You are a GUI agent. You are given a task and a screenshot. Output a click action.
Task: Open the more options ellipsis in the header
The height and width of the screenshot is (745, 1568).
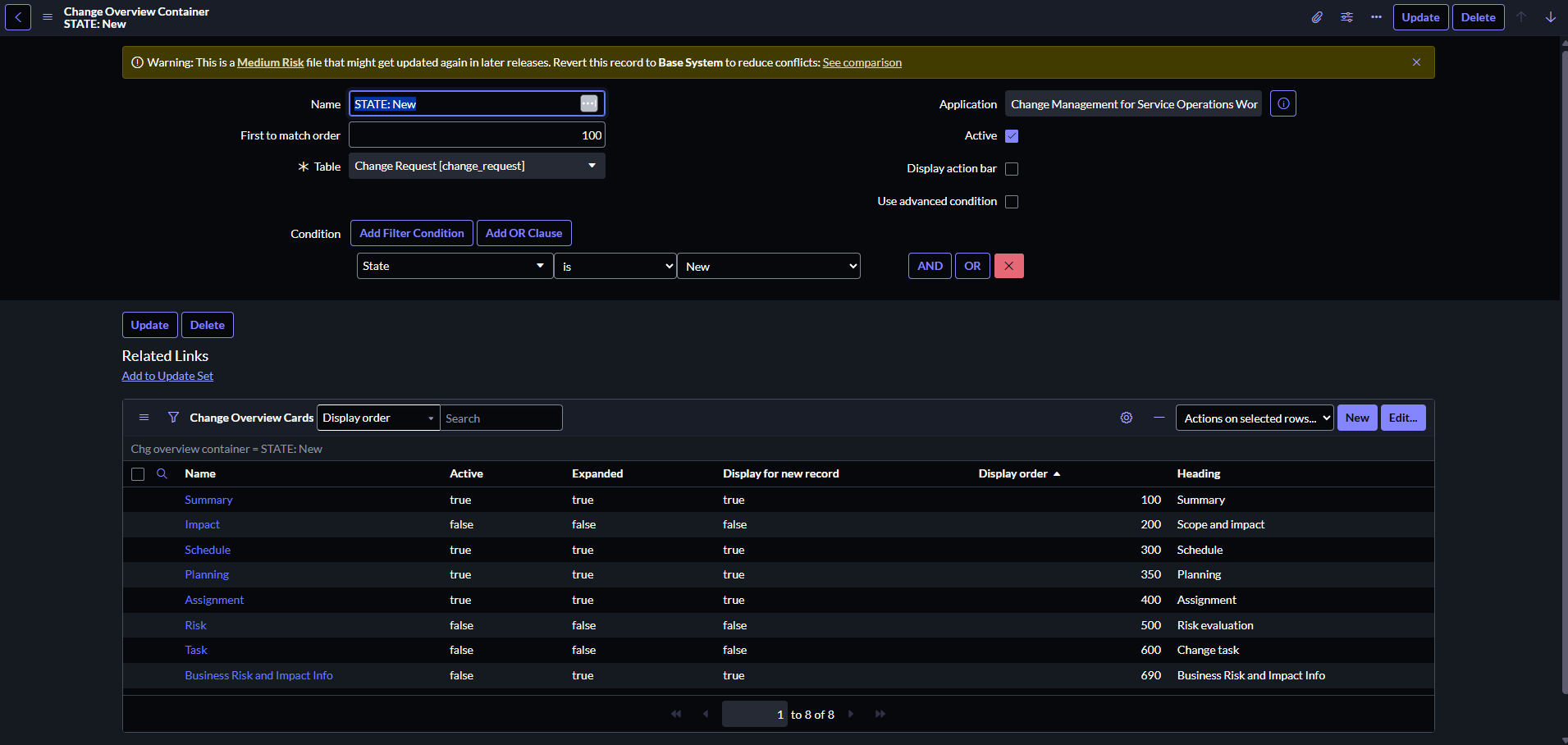click(x=1376, y=17)
